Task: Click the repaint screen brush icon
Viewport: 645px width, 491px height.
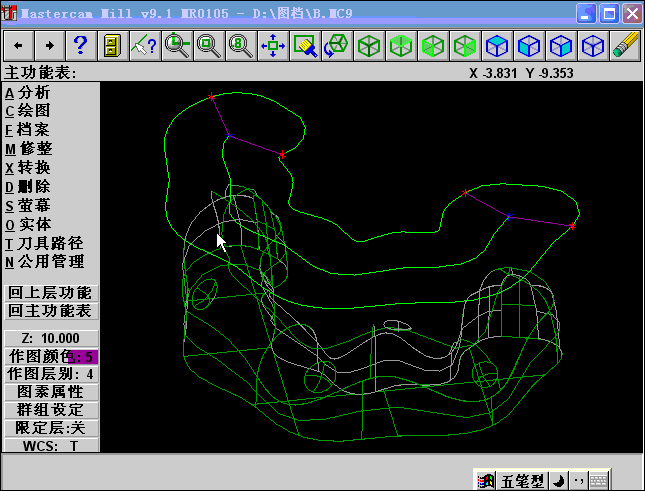Action: [x=305, y=46]
